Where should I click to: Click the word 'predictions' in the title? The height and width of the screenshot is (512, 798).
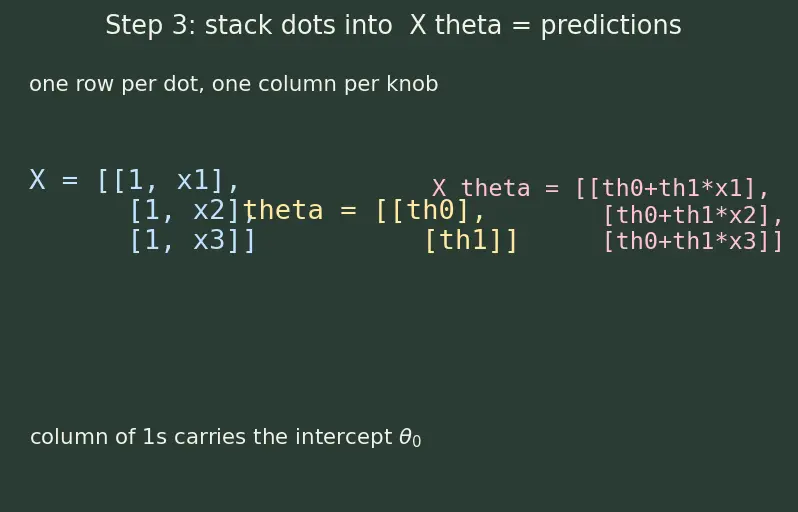(611, 25)
